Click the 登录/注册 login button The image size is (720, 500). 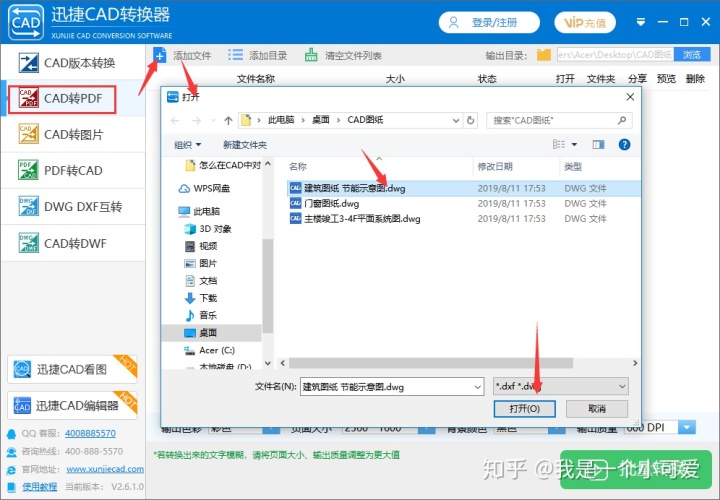click(x=489, y=22)
